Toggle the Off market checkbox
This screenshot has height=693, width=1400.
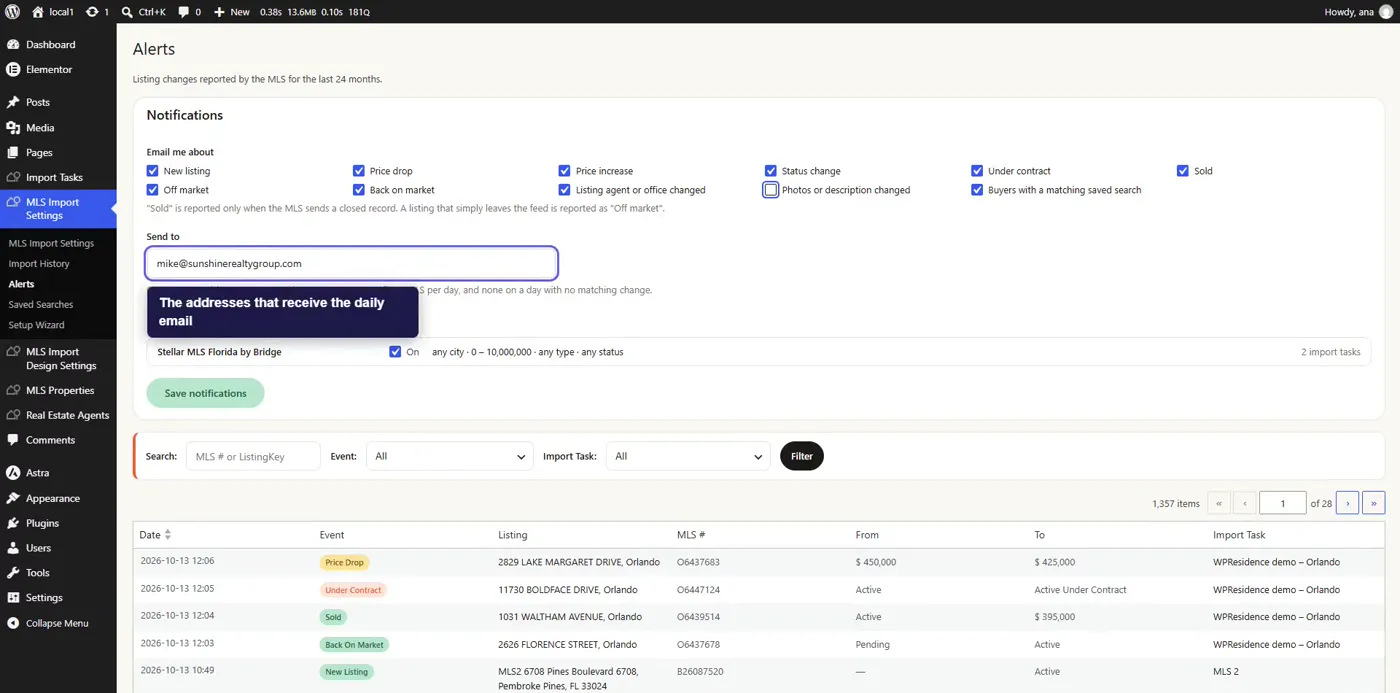tap(153, 190)
